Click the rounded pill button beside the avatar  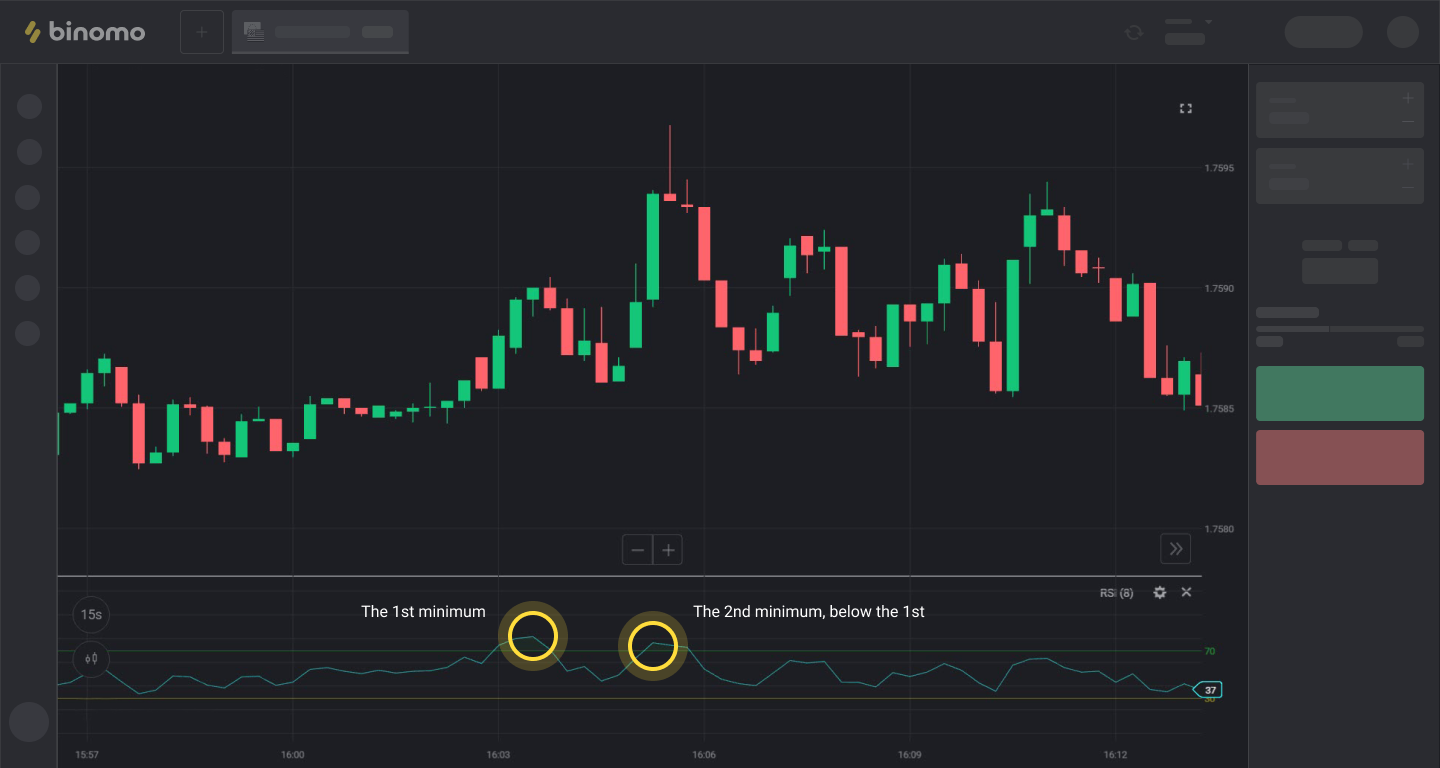click(x=1323, y=32)
